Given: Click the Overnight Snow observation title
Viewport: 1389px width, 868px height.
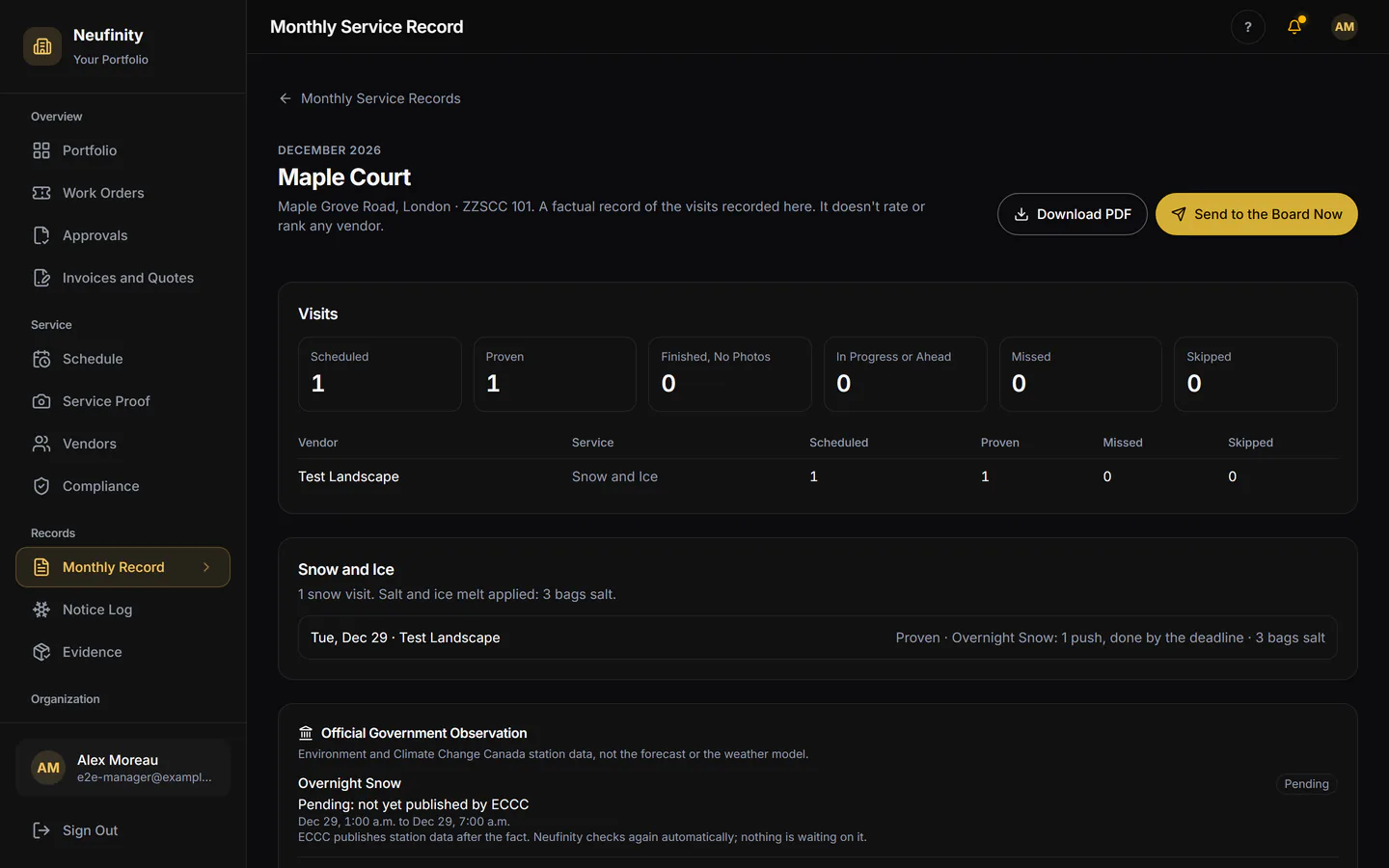Looking at the screenshot, I should click(349, 783).
